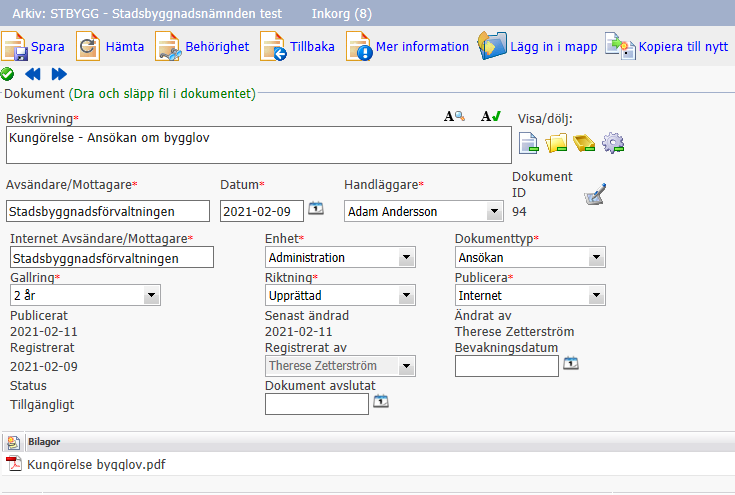Click the Beskrivning text field

click(x=259, y=145)
